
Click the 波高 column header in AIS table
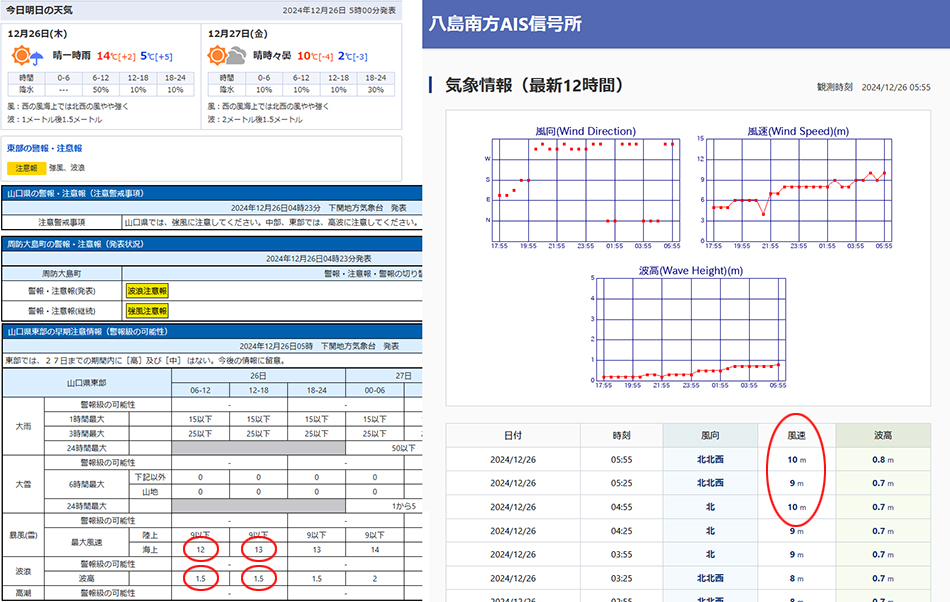(882, 435)
